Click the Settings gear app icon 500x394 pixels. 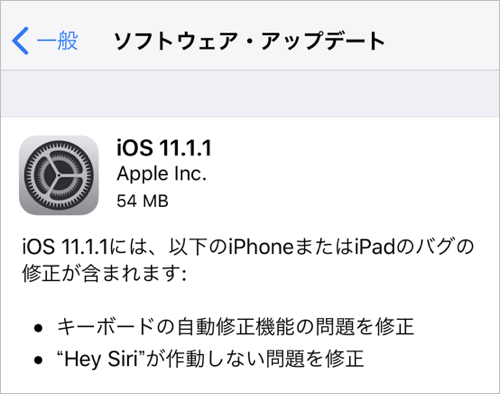pyautogui.click(x=59, y=175)
